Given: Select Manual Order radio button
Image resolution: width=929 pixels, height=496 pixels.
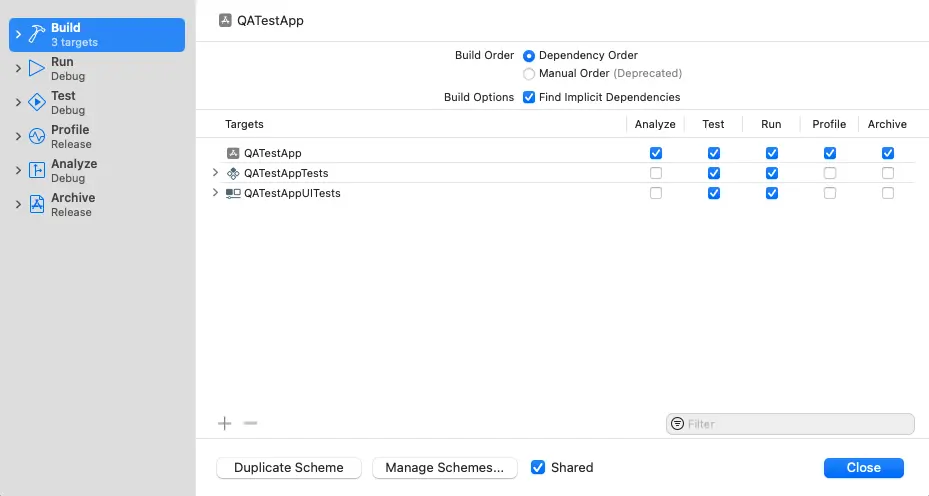Looking at the screenshot, I should pyautogui.click(x=529, y=73).
